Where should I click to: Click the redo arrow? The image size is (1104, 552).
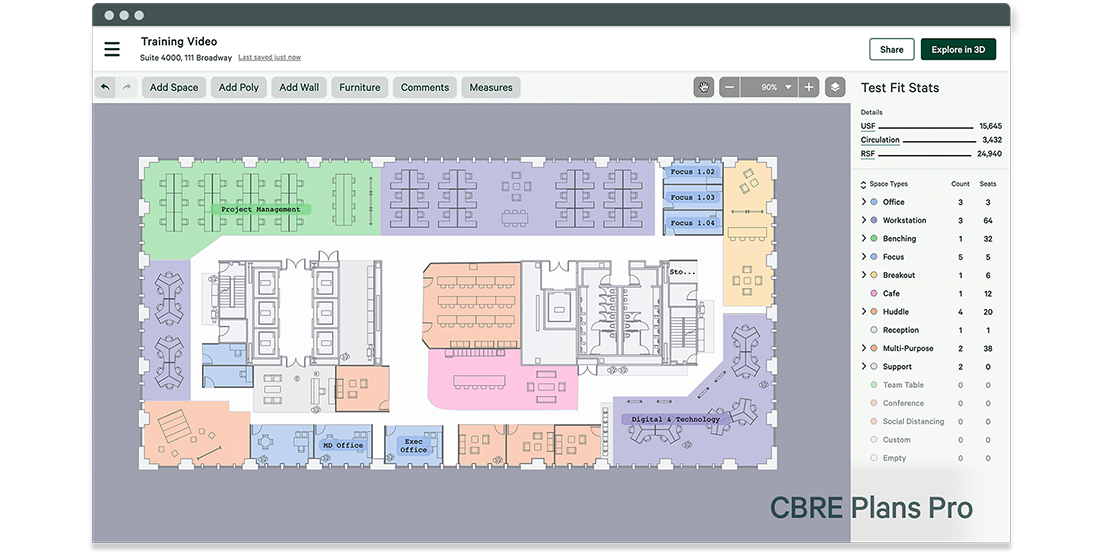pyautogui.click(x=127, y=88)
